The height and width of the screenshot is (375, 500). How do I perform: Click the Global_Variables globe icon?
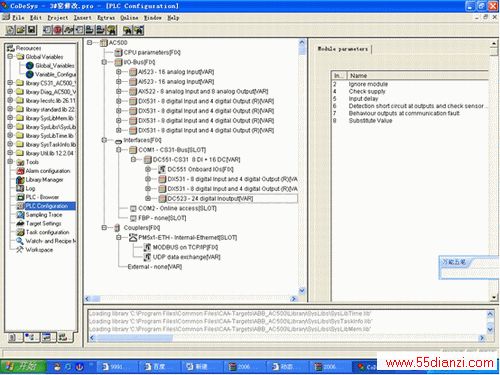coord(30,65)
